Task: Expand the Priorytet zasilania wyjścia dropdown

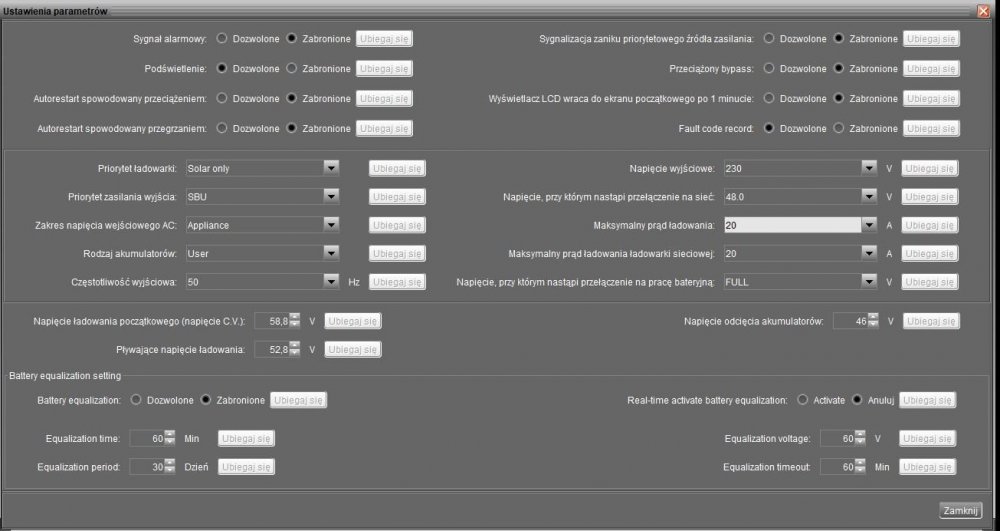Action: 331,197
